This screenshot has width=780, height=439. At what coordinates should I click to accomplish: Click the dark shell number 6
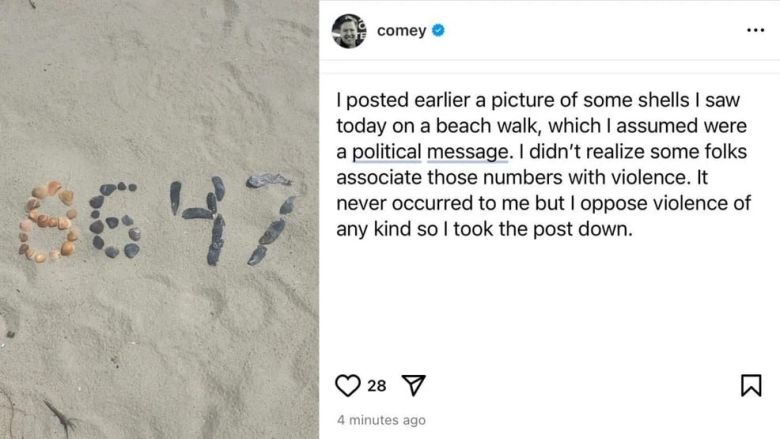click(x=115, y=220)
